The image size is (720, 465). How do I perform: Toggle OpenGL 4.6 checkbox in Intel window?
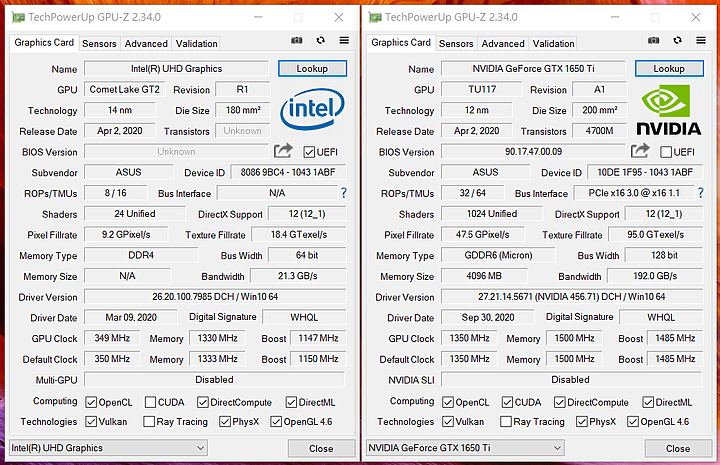pyautogui.click(x=276, y=421)
